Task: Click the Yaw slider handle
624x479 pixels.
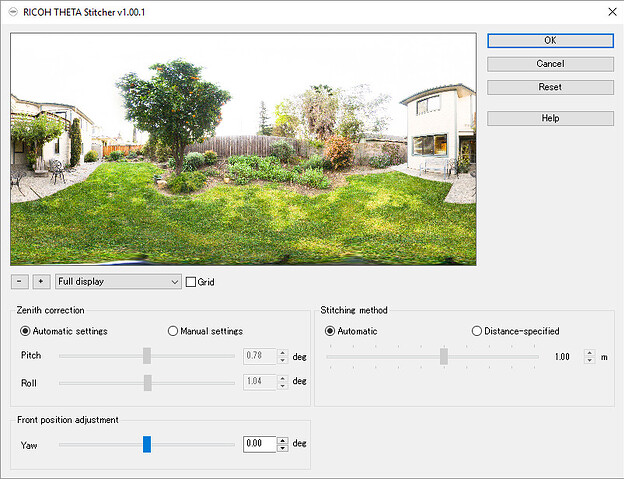Action: pos(146,444)
